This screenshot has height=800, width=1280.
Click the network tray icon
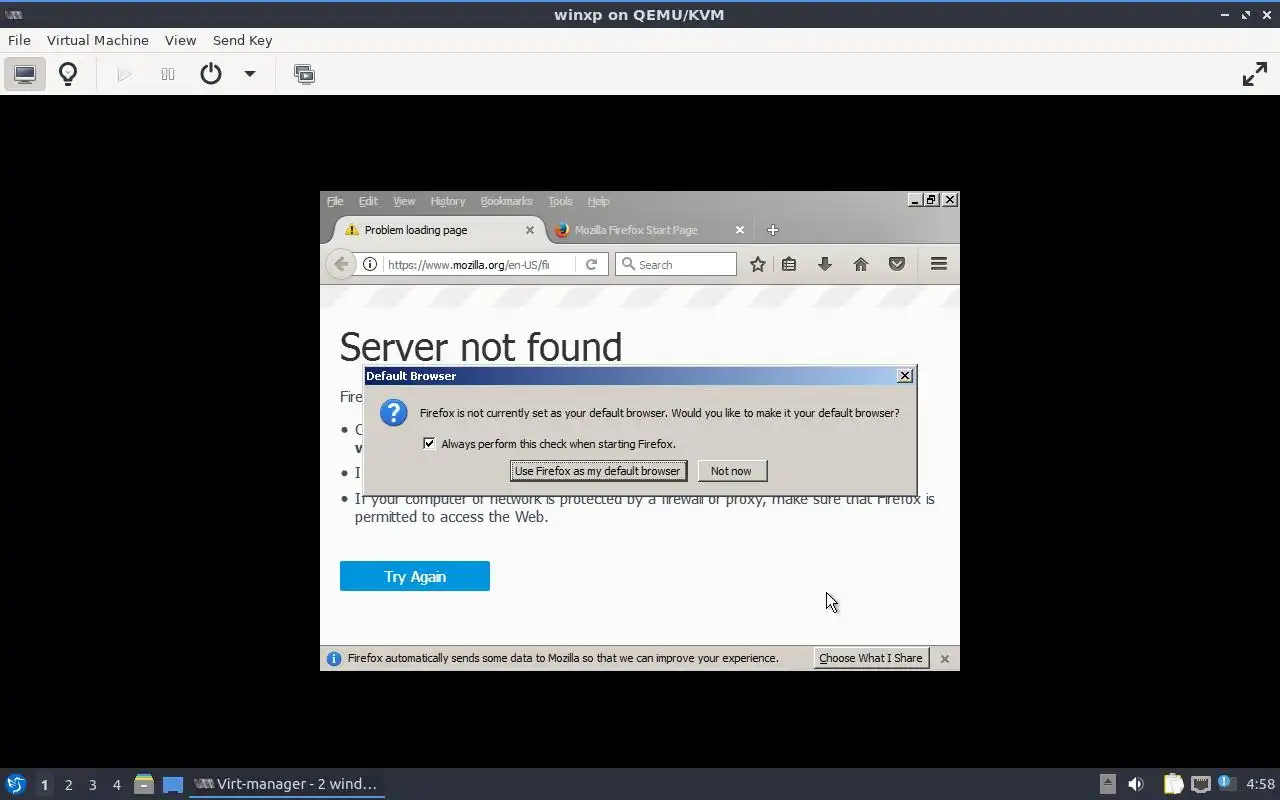1200,784
